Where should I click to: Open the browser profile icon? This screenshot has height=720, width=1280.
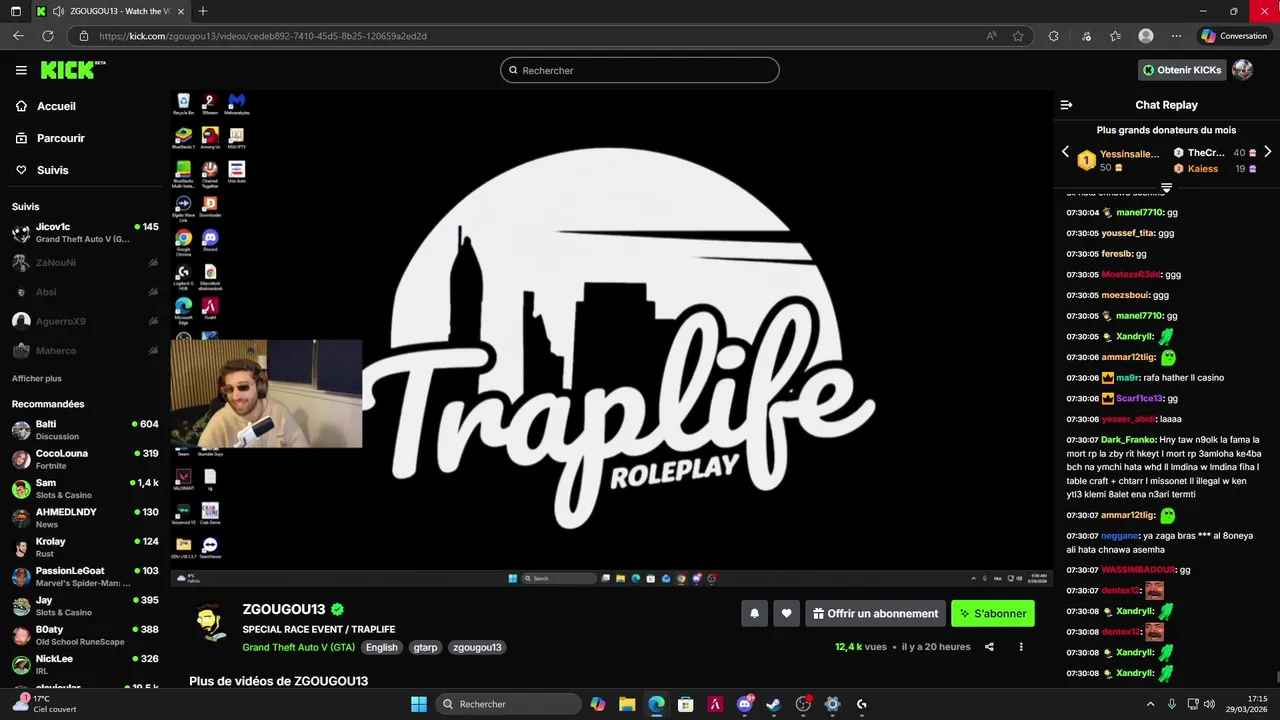pos(1146,36)
